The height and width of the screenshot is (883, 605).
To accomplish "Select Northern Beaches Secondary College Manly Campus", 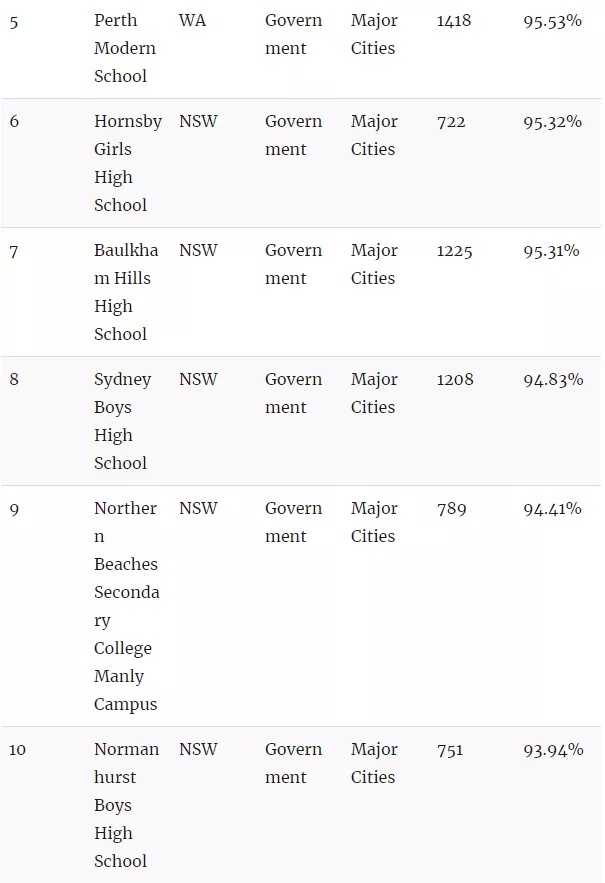I will click(x=127, y=606).
